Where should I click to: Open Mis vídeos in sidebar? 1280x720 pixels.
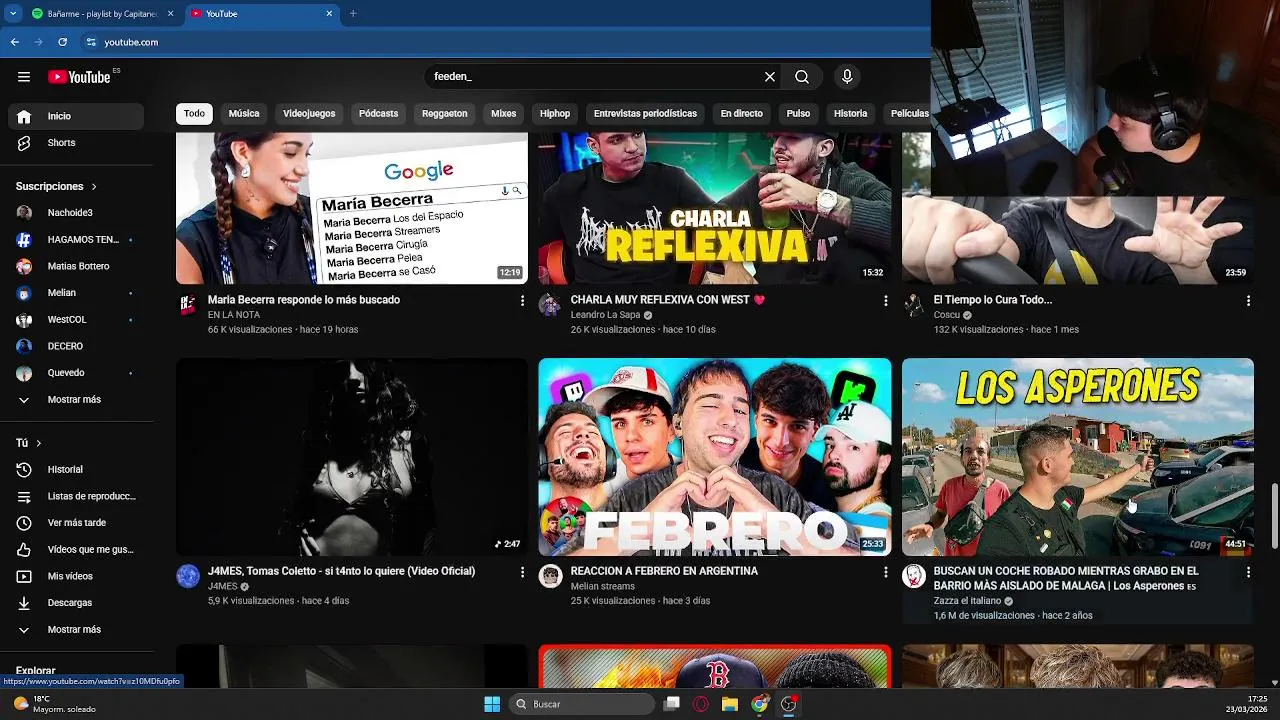(77, 576)
